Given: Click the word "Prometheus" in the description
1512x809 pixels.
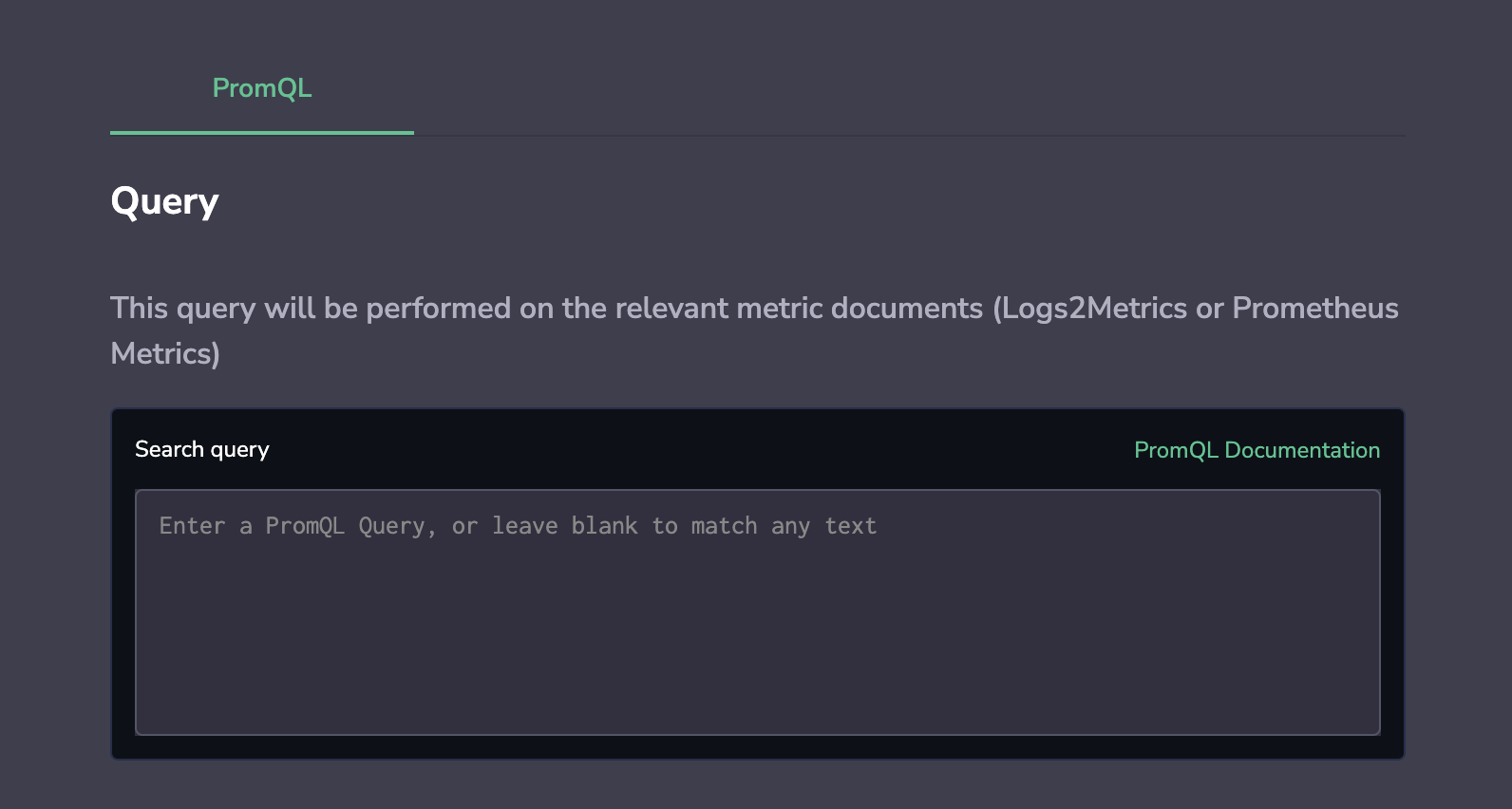Looking at the screenshot, I should pyautogui.click(x=1314, y=308).
